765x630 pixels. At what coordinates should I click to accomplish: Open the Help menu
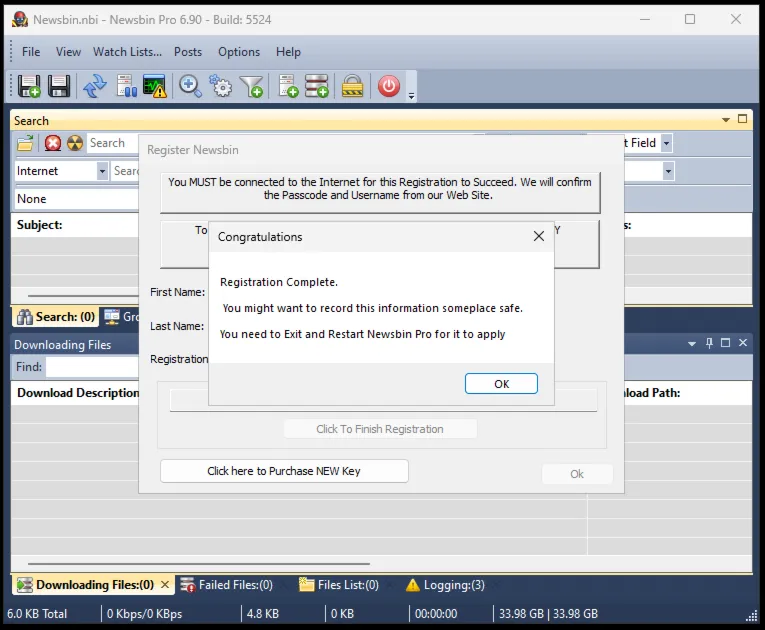(x=288, y=52)
